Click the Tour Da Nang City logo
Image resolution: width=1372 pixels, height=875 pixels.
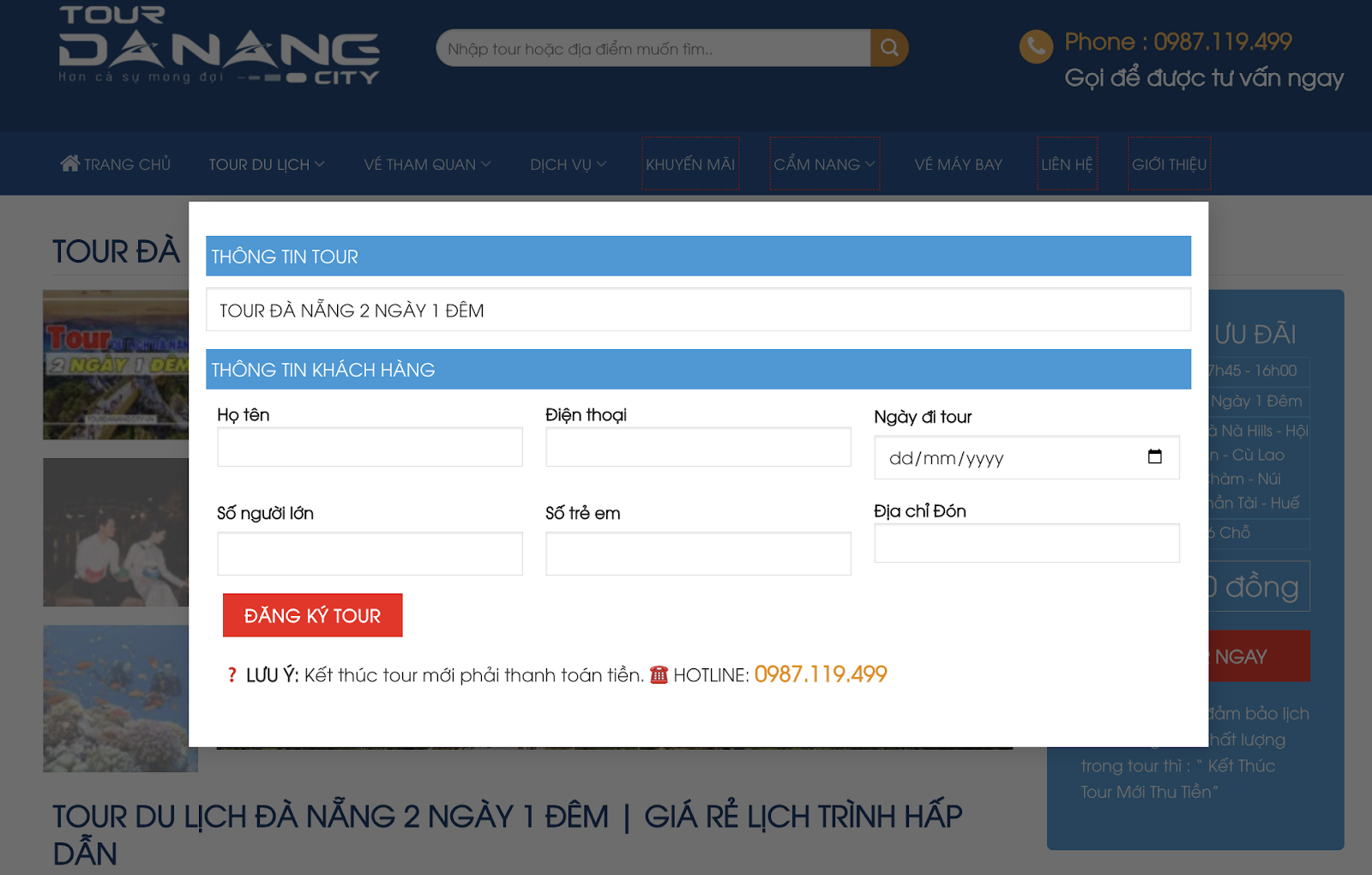pos(219,48)
